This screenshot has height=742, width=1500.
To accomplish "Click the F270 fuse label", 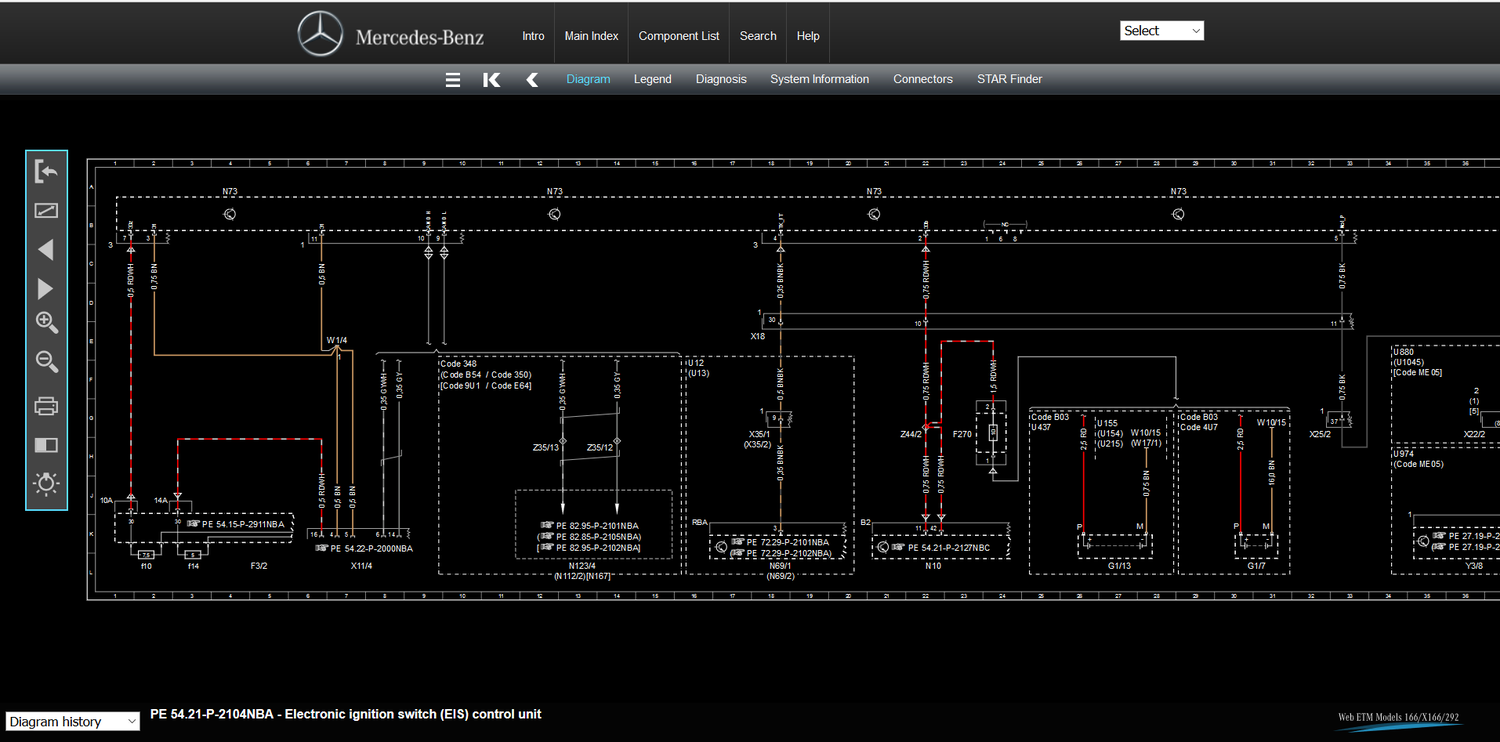I will (962, 435).
